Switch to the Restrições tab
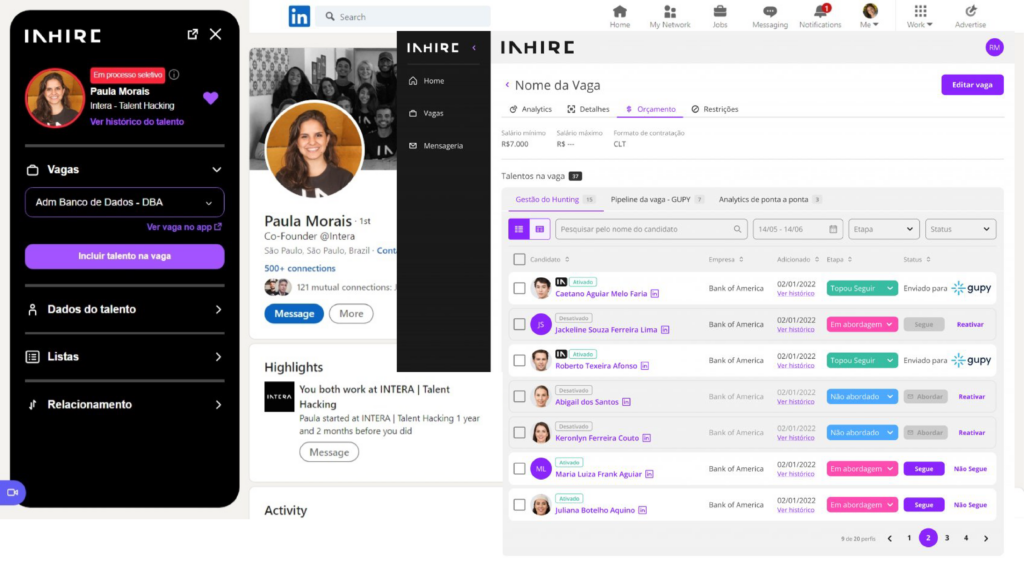The image size is (1024, 567). coord(715,109)
